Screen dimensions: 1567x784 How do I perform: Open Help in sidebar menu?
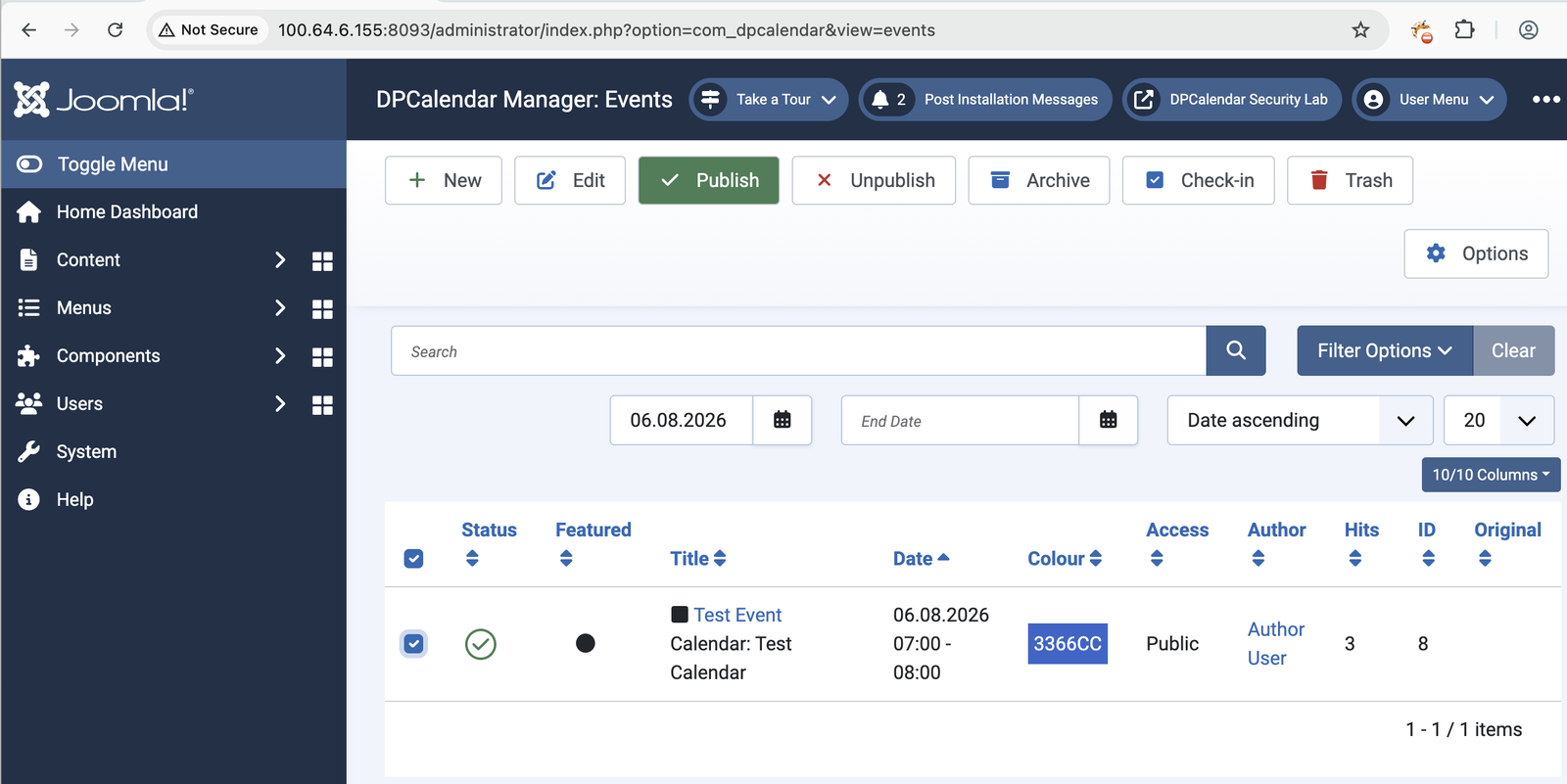point(74,499)
